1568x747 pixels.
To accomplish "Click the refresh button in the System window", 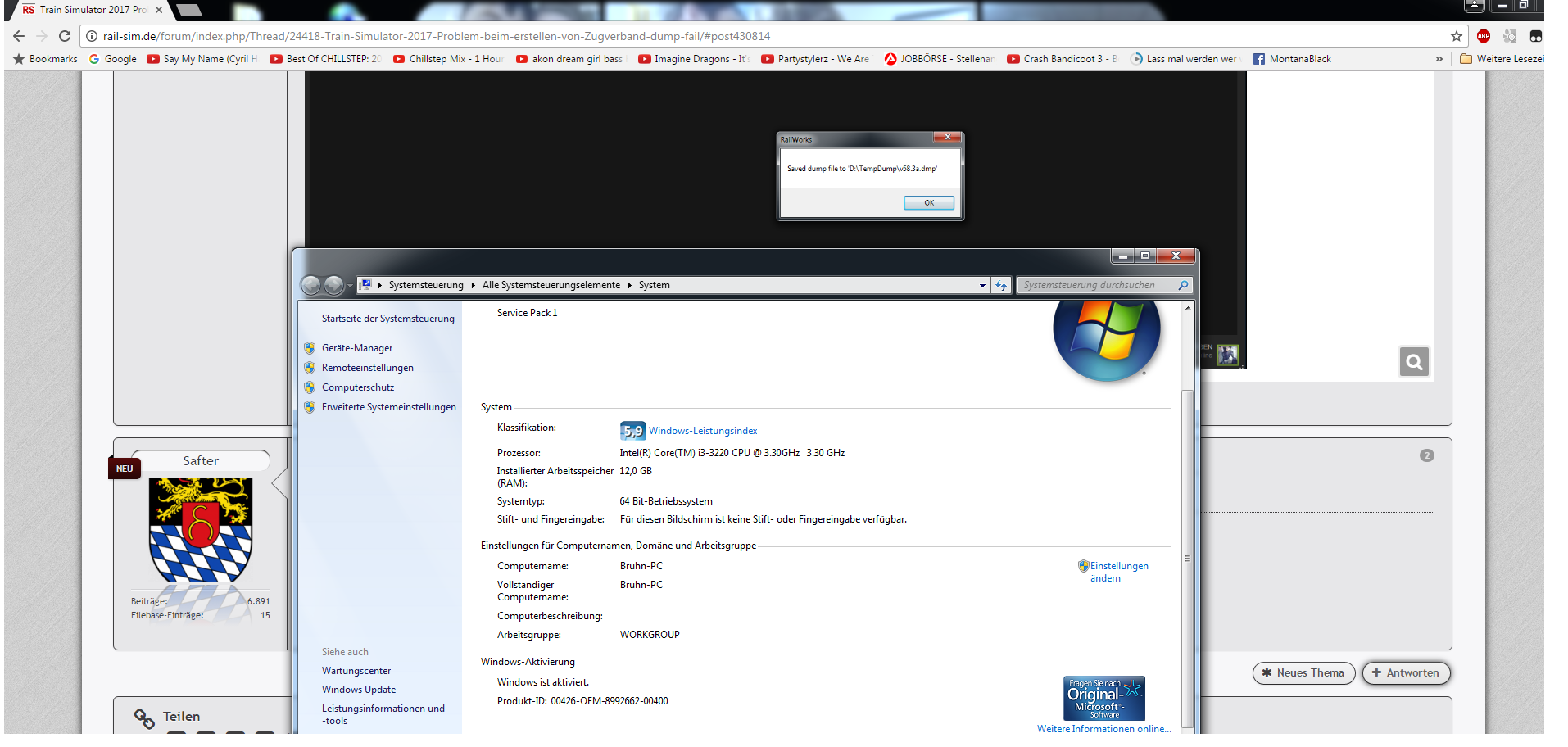I will pos(1001,285).
